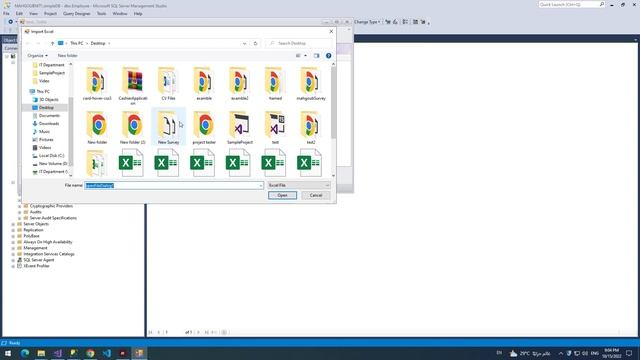Select the project tester folder

click(204, 127)
